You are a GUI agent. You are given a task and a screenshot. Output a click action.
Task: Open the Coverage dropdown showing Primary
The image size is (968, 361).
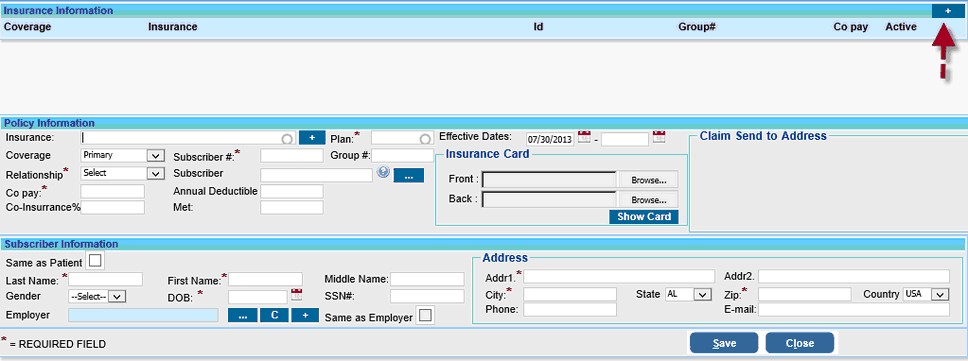(x=122, y=156)
